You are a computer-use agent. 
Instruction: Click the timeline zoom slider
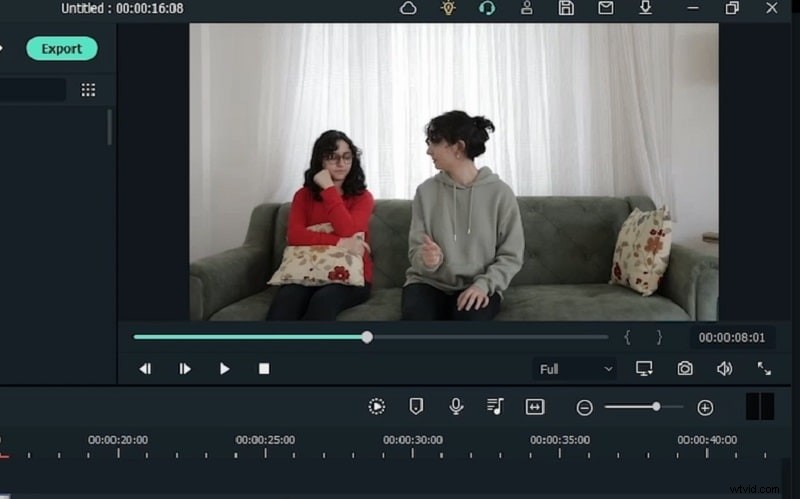click(x=644, y=407)
